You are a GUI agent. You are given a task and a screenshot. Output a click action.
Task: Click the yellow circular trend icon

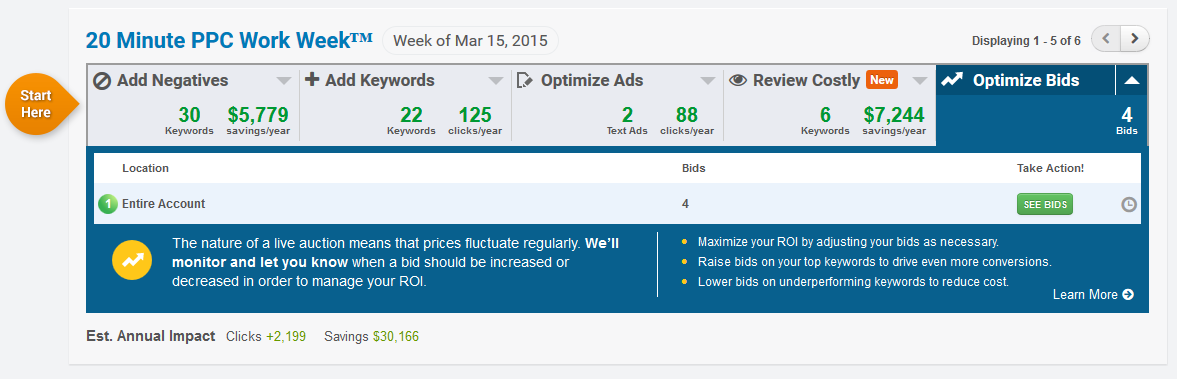point(131,260)
